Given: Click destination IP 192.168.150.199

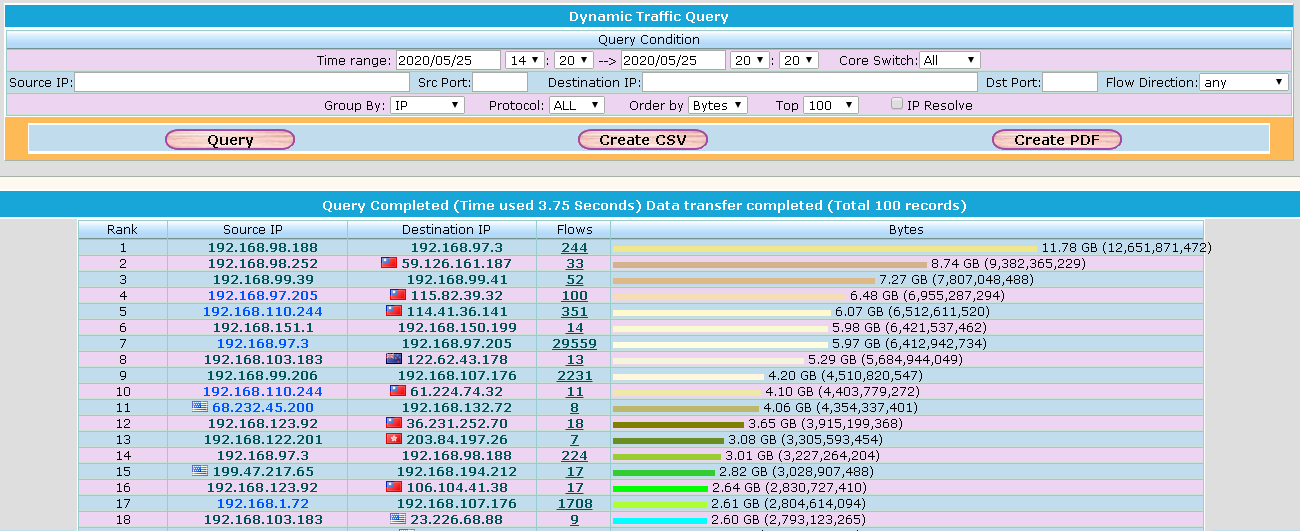Looking at the screenshot, I should (457, 327).
